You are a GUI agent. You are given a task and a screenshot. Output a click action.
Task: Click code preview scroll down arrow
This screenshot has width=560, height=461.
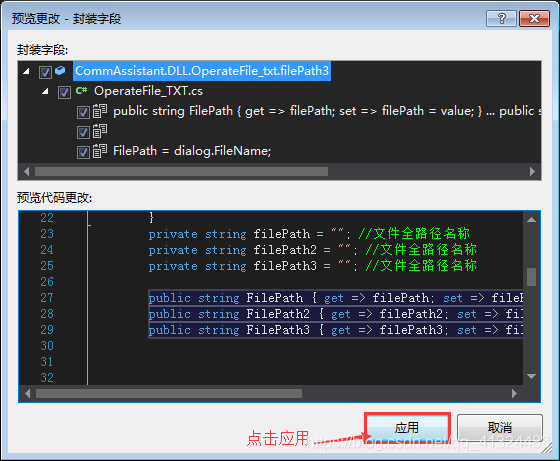[531, 376]
